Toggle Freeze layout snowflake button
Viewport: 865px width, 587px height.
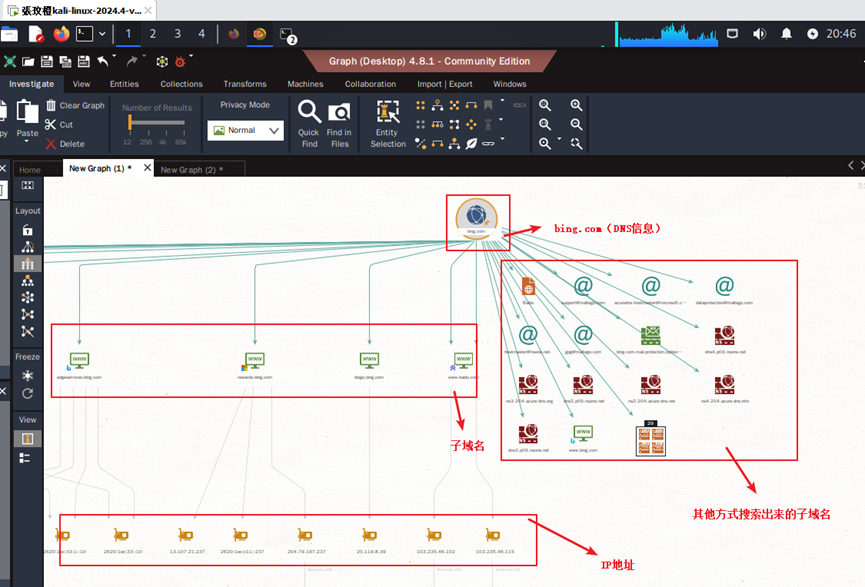click(x=28, y=376)
